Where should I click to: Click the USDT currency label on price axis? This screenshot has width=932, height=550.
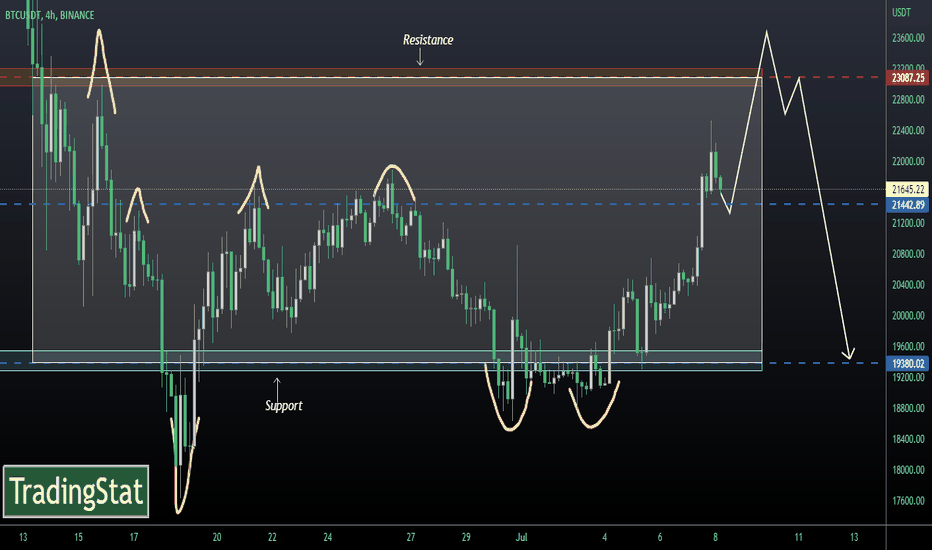click(x=901, y=12)
